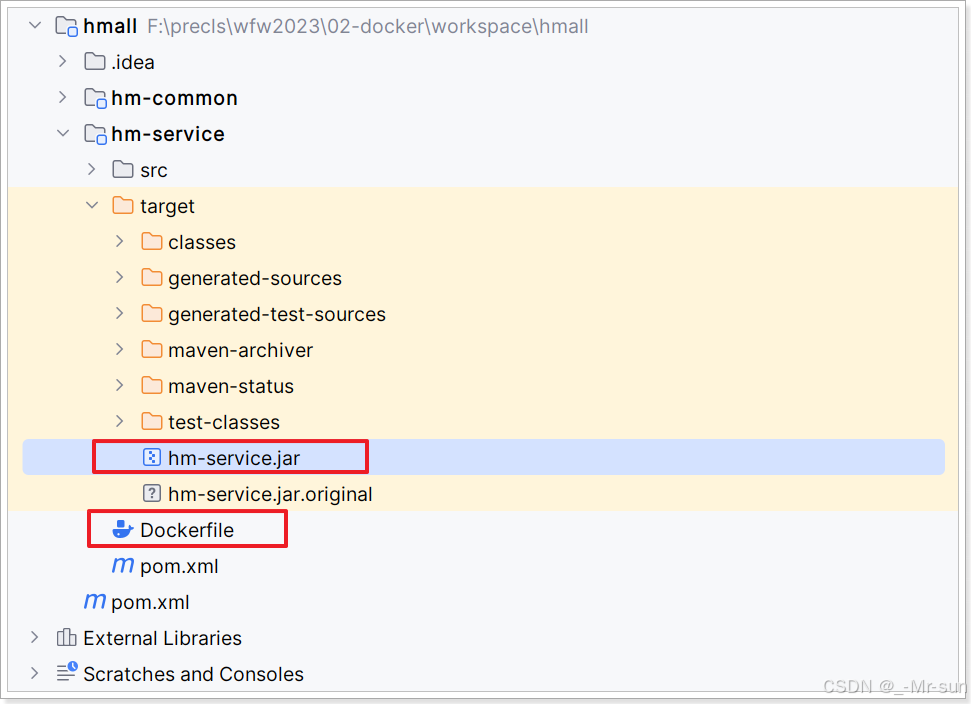The width and height of the screenshot is (971, 704).
Task: Select the generated-sources label
Action: (x=255, y=279)
